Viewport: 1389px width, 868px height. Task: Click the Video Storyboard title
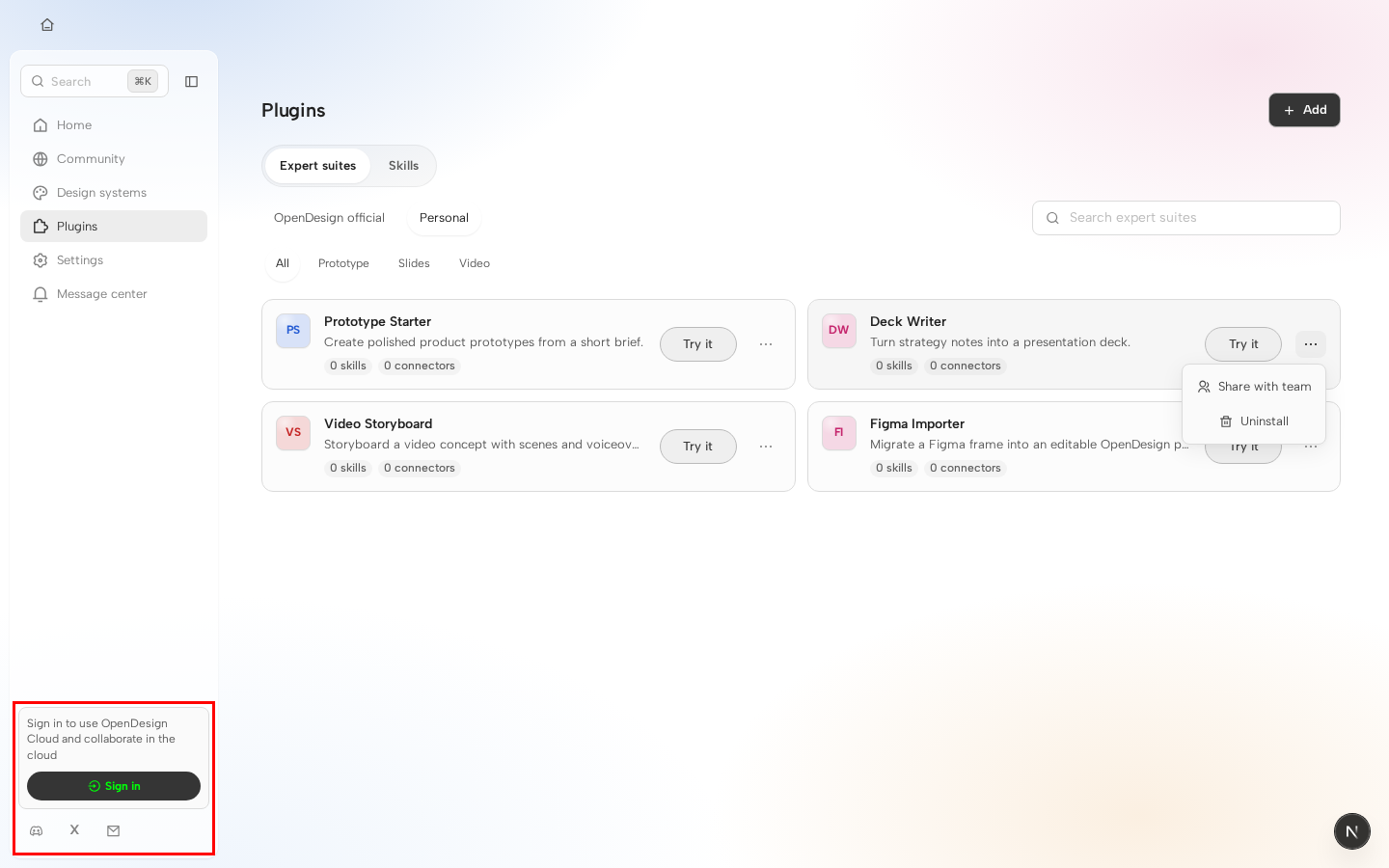coord(378,424)
